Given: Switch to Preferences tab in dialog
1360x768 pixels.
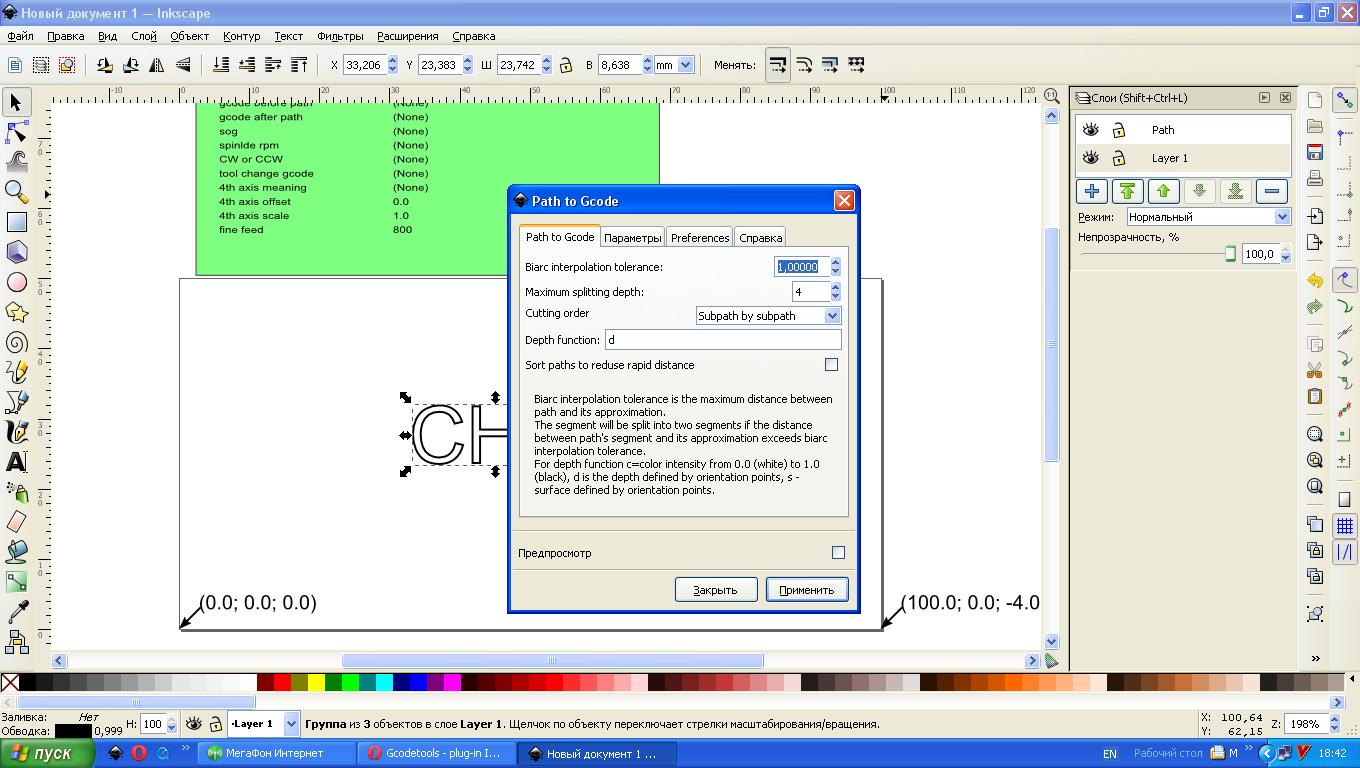Looking at the screenshot, I should point(700,237).
